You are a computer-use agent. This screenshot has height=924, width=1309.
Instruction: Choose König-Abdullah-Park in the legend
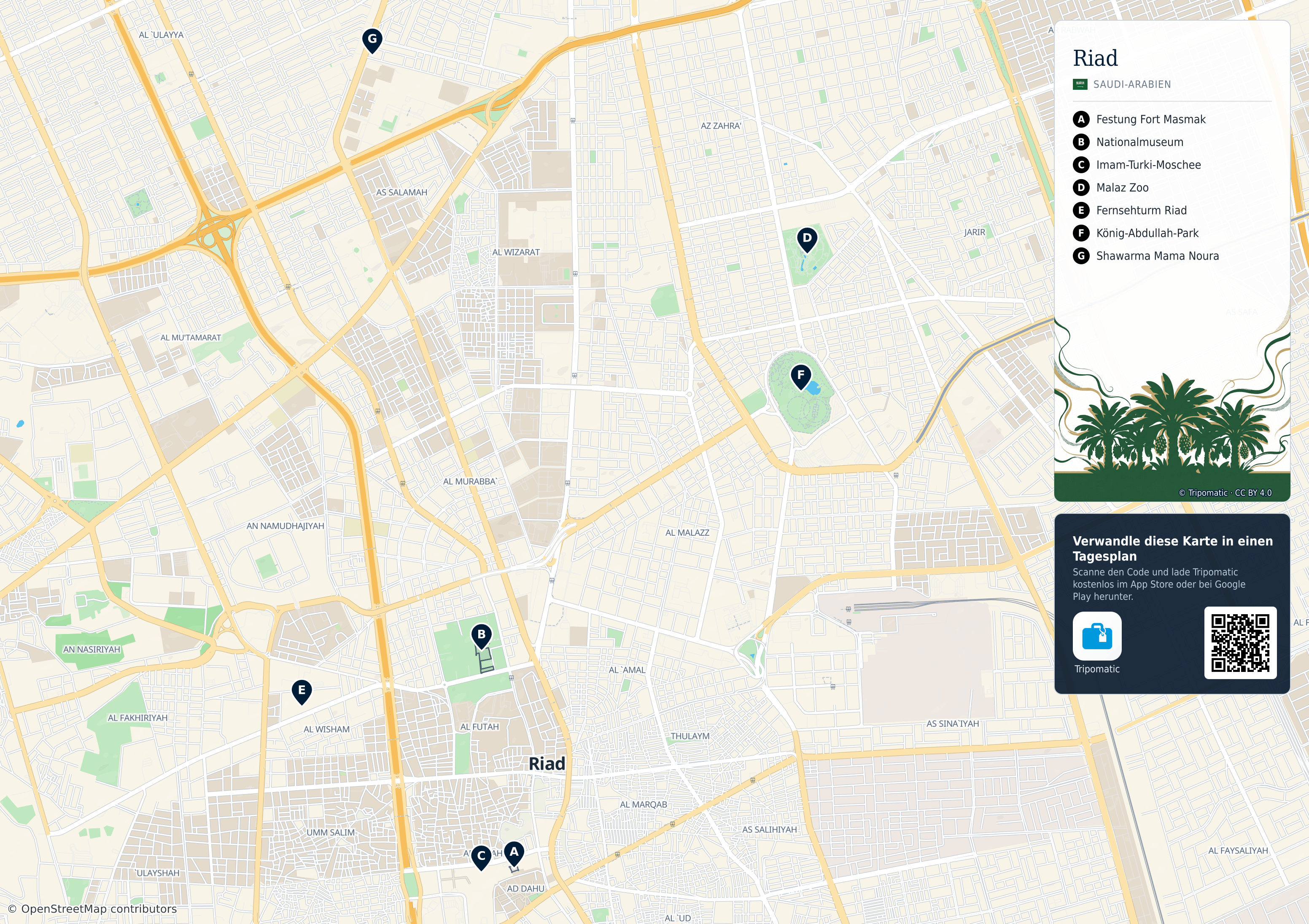[1147, 233]
